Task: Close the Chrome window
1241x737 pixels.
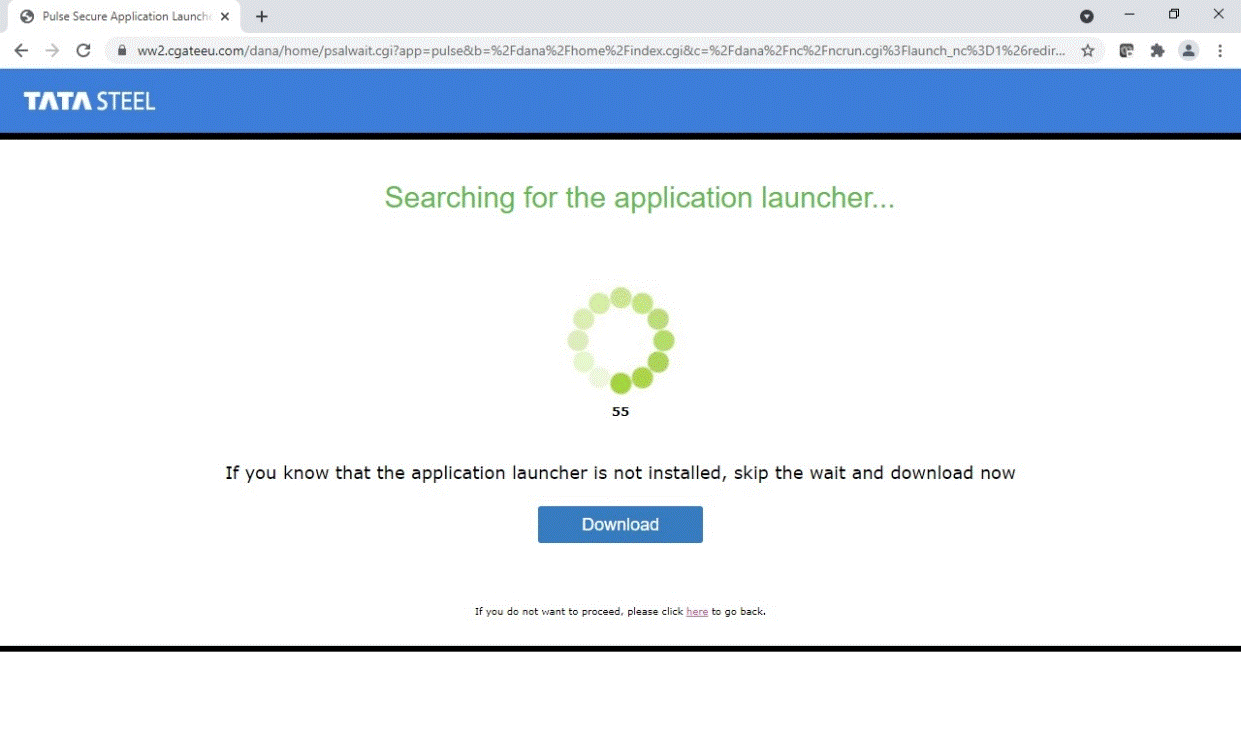Action: [1219, 15]
